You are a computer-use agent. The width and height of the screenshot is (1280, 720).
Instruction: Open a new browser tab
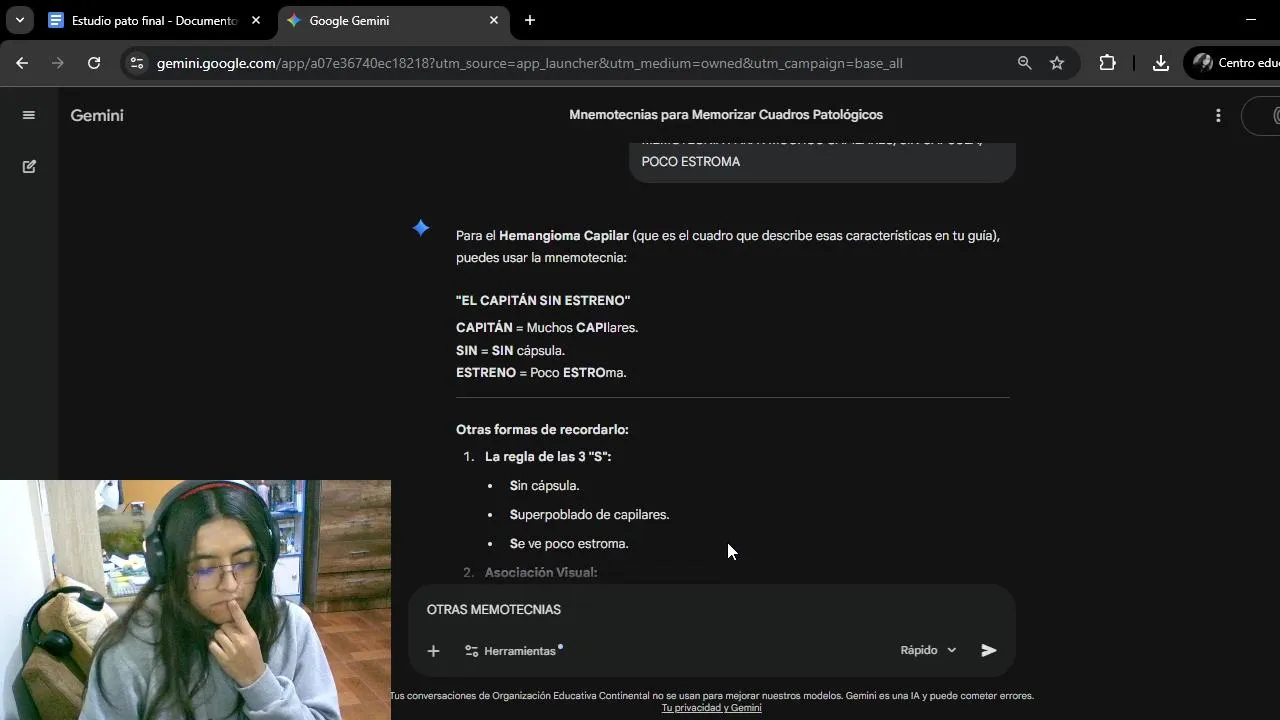coord(530,20)
